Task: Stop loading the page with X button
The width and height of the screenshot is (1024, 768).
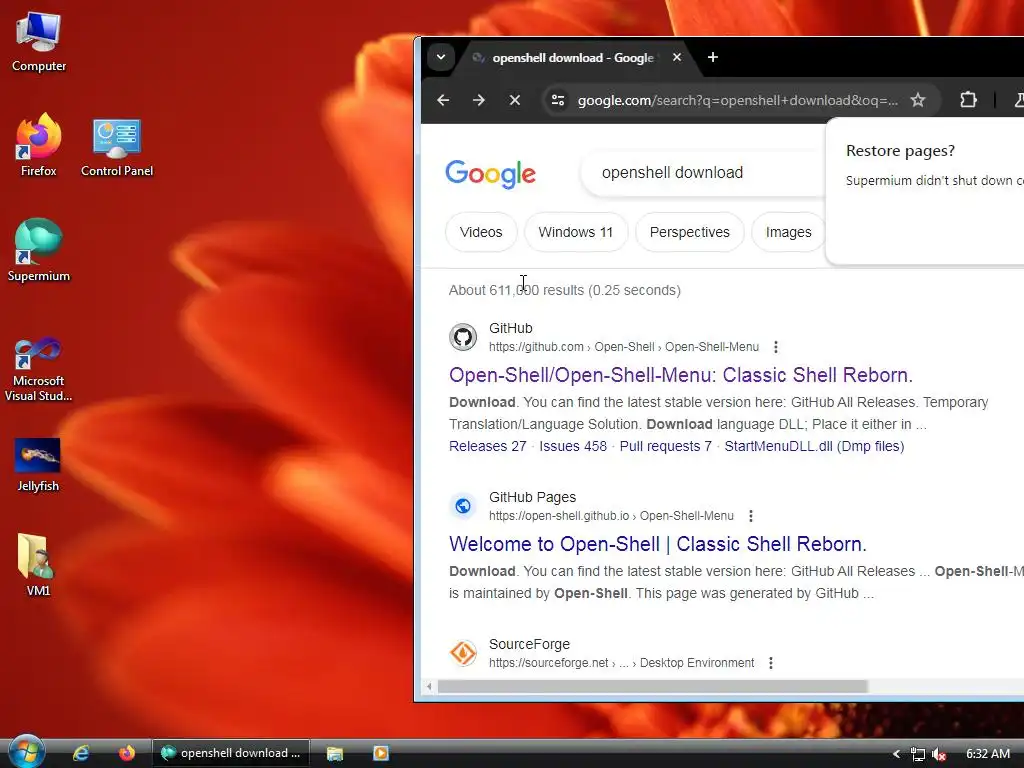Action: tap(515, 100)
